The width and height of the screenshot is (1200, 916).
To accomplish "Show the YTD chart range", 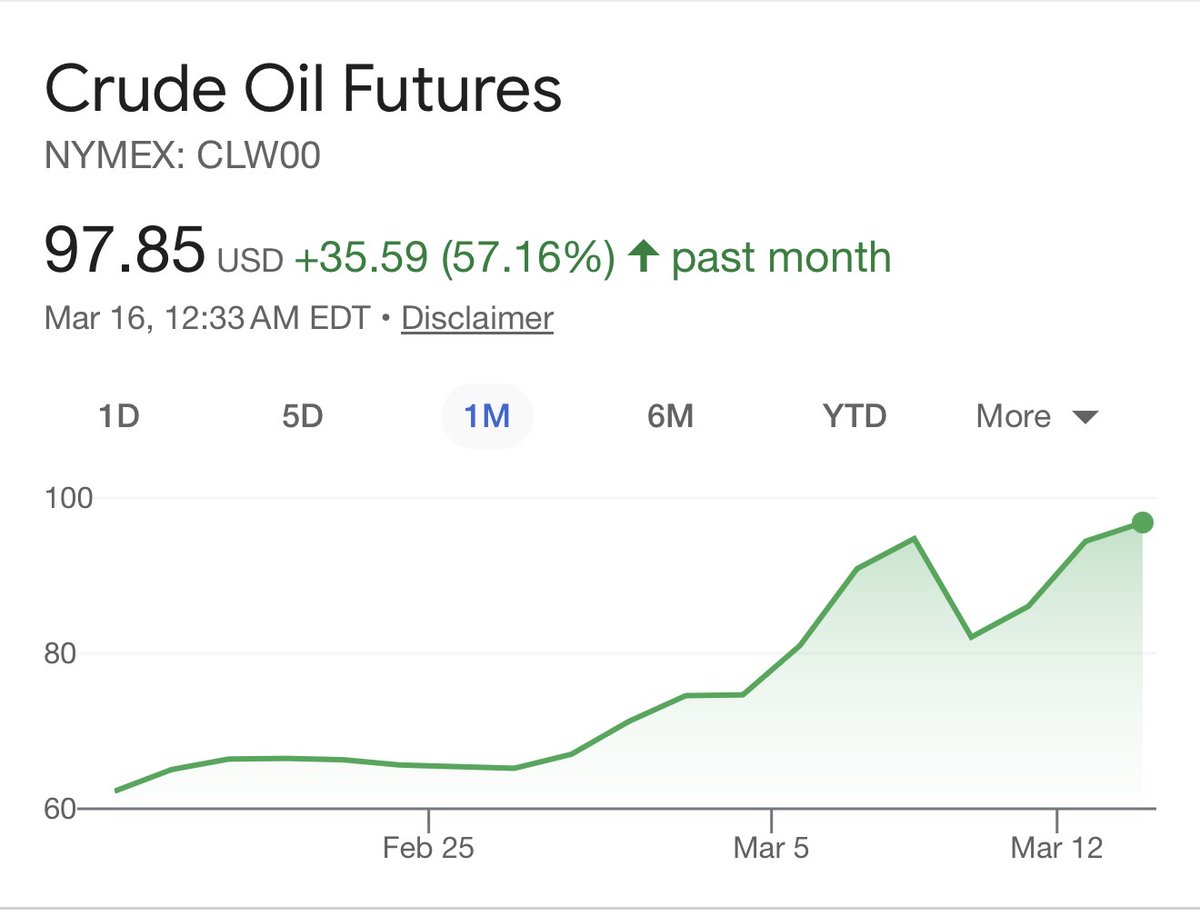I will pyautogui.click(x=854, y=416).
